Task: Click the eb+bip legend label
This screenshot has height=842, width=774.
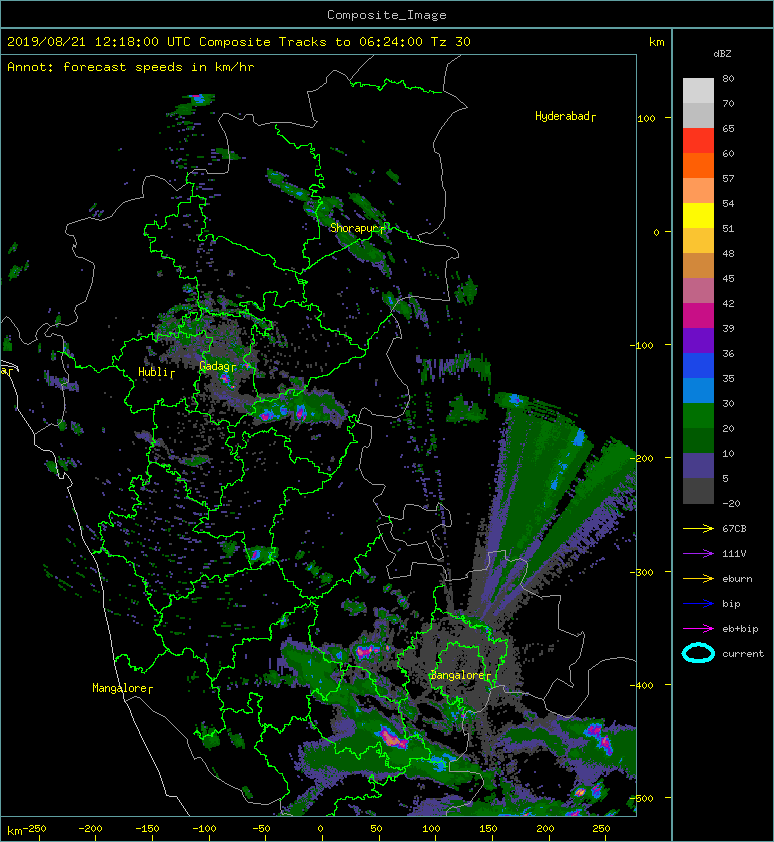Action: [x=740, y=629]
